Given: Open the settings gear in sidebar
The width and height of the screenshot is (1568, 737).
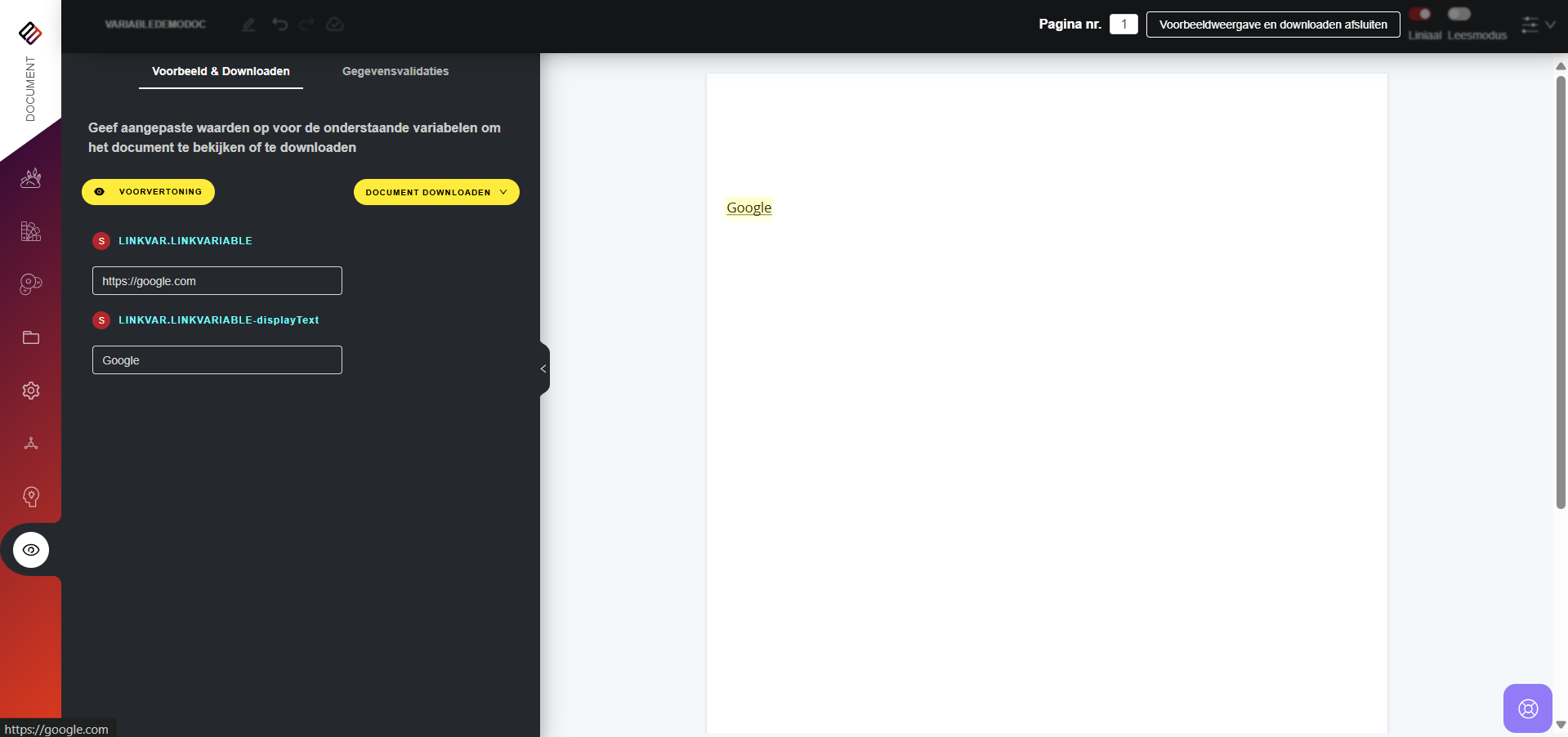Looking at the screenshot, I should (31, 391).
